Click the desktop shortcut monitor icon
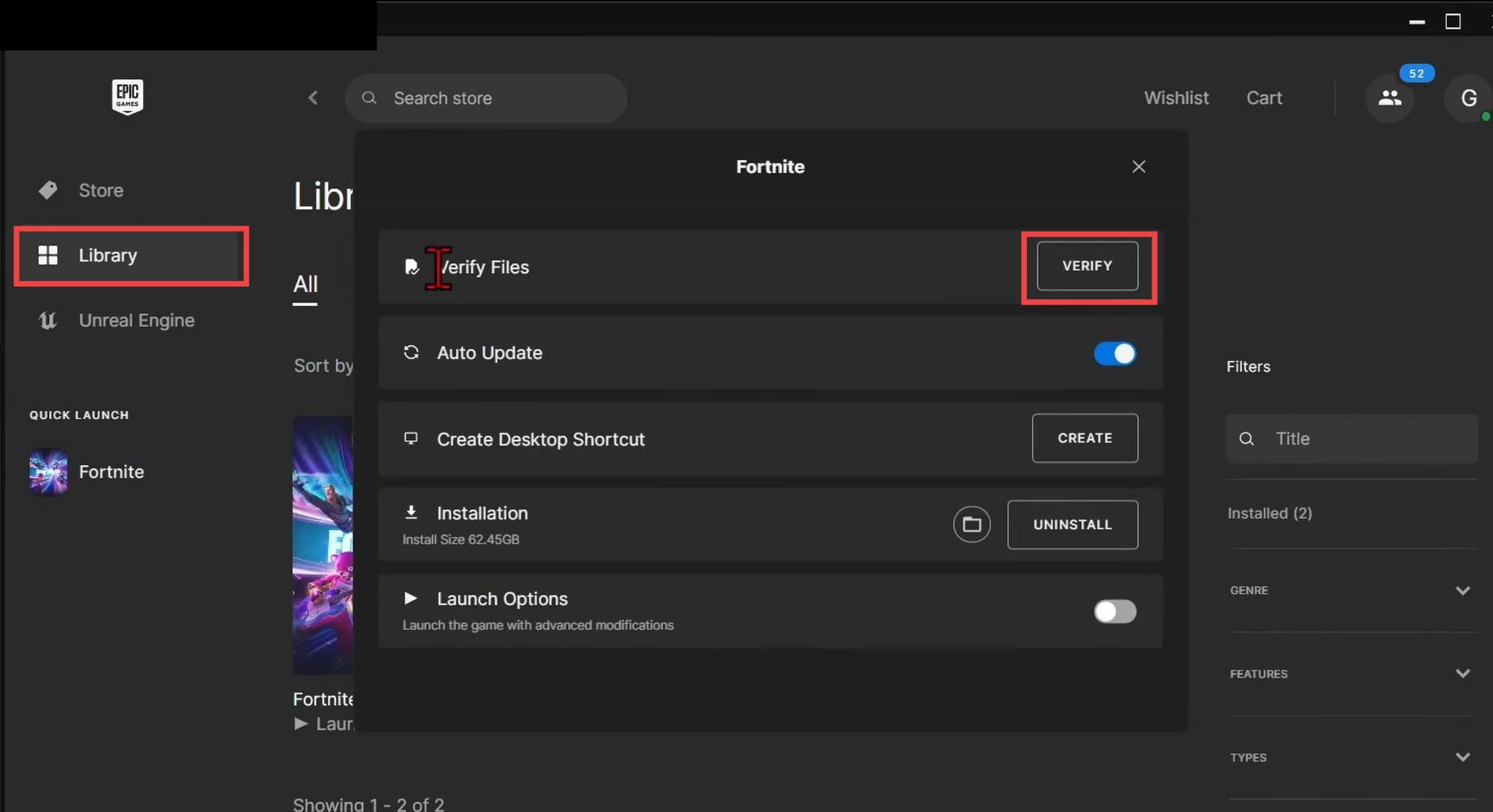This screenshot has width=1493, height=812. pos(411,438)
